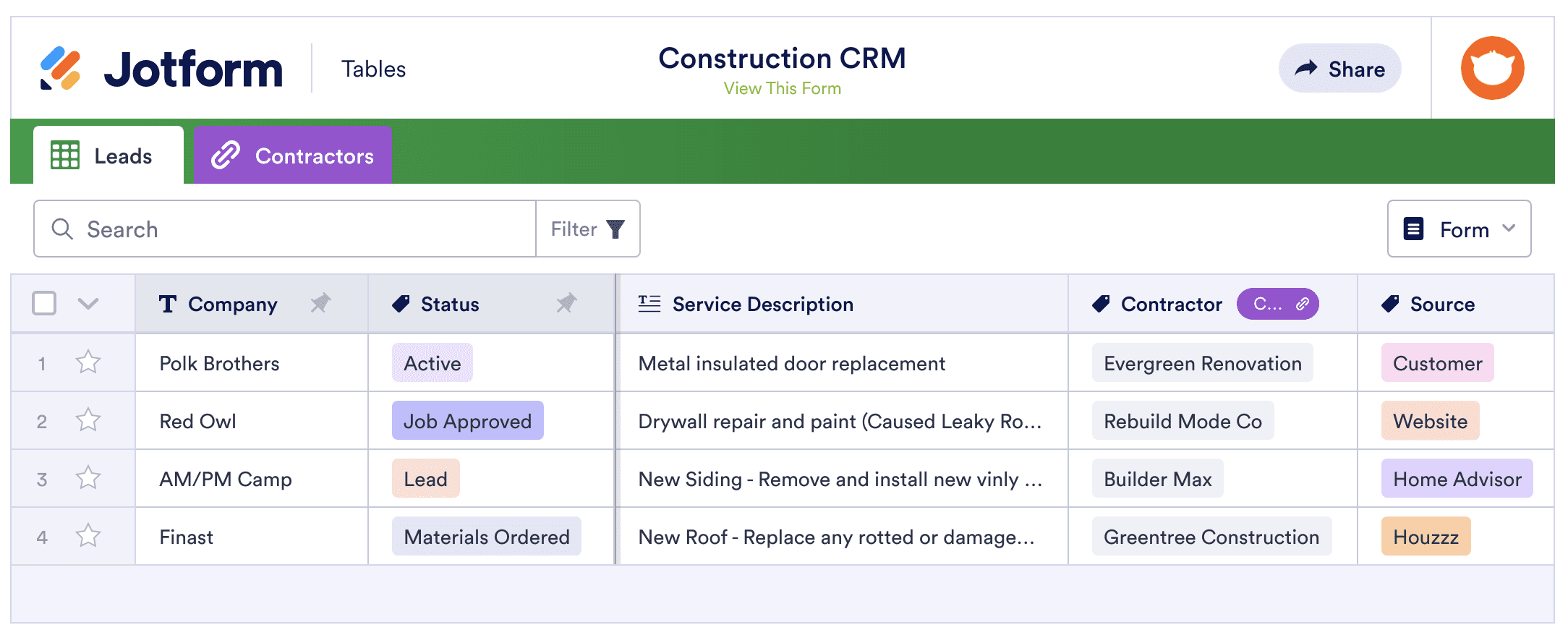Star the AM/PM Camp row

[x=88, y=477]
